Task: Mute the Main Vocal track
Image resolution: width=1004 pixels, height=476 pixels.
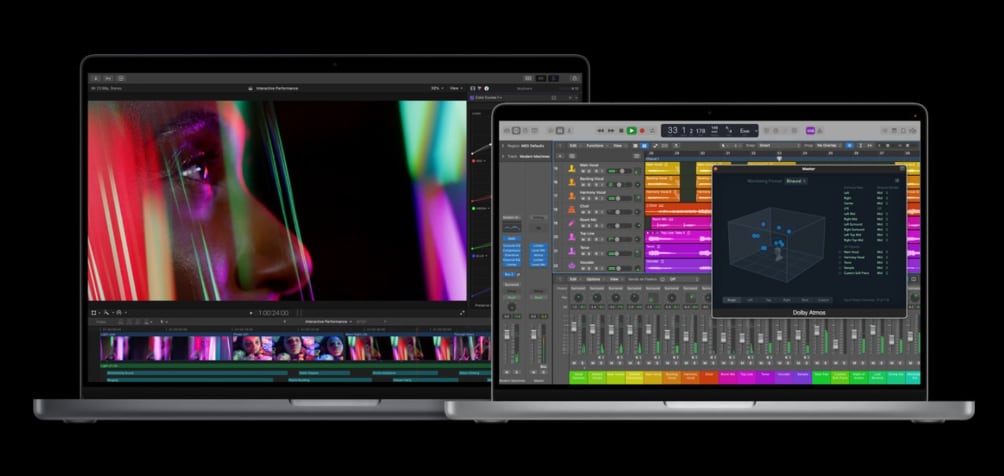Action: [x=584, y=171]
